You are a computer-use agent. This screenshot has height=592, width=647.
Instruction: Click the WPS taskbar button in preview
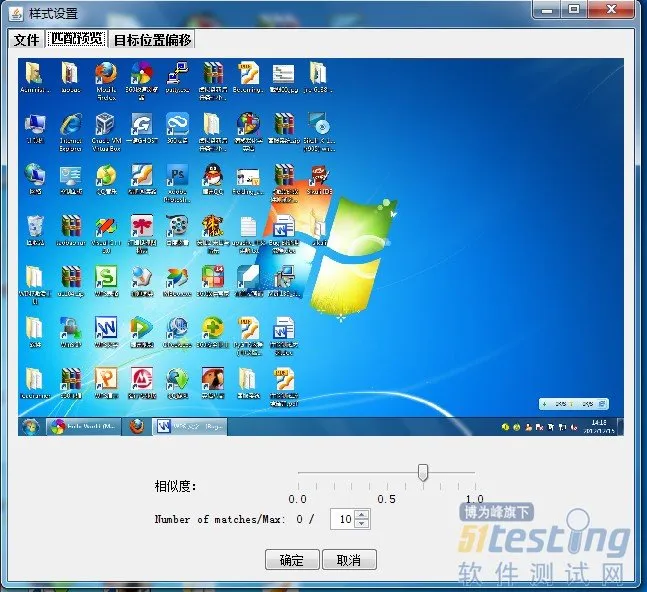coord(189,427)
